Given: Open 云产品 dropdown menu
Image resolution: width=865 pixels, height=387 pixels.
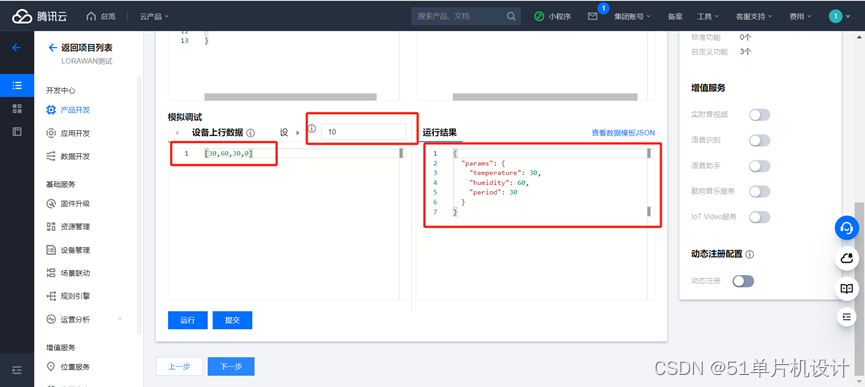Looking at the screenshot, I should point(154,17).
